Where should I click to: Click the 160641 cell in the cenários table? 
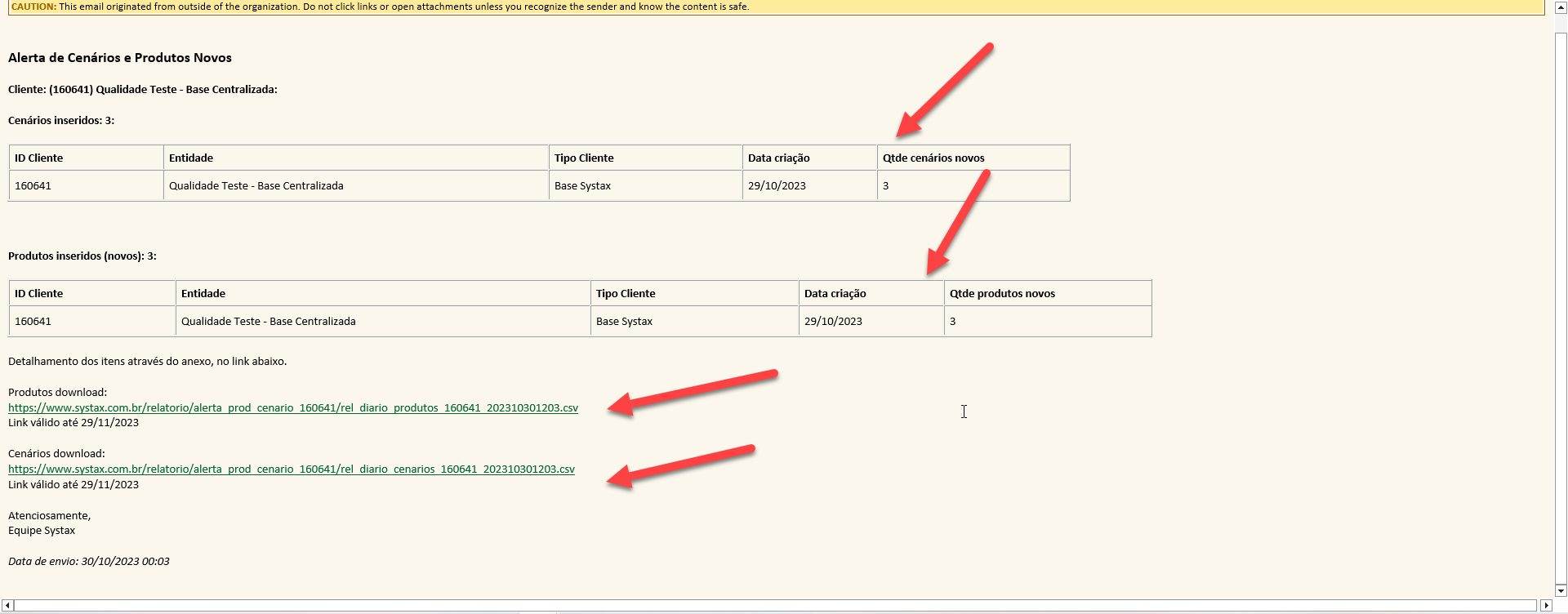[33, 185]
